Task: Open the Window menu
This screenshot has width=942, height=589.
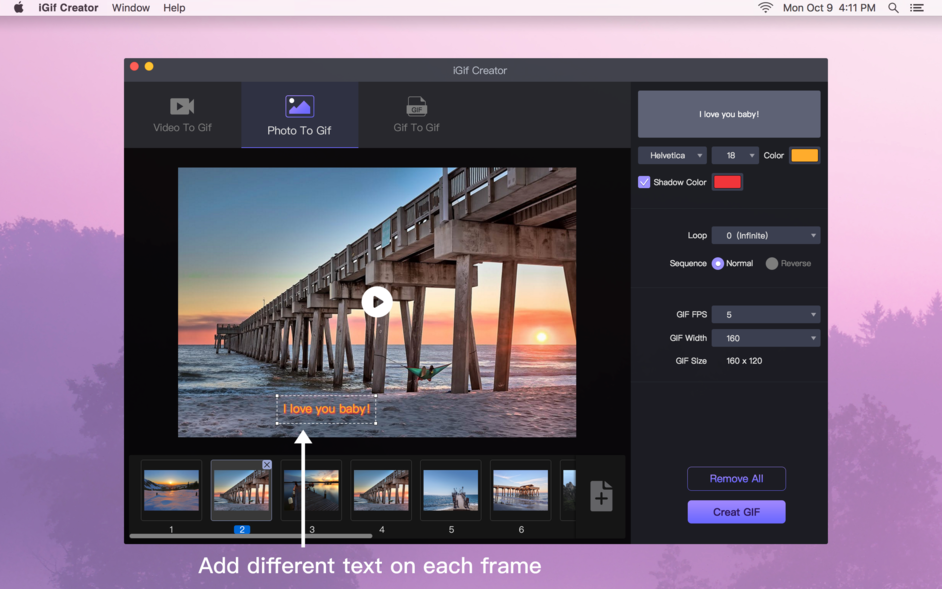Action: [x=130, y=7]
